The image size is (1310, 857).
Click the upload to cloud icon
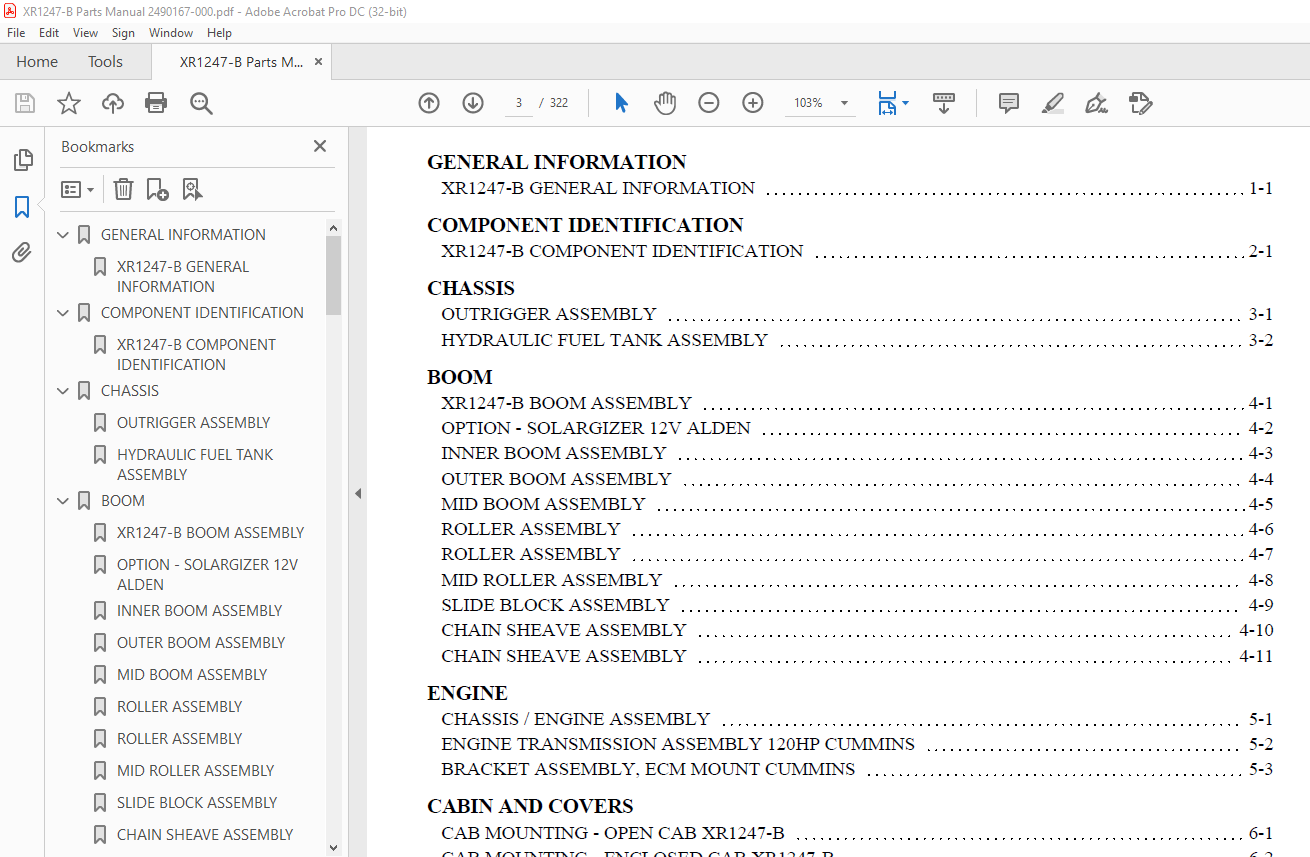coord(113,103)
